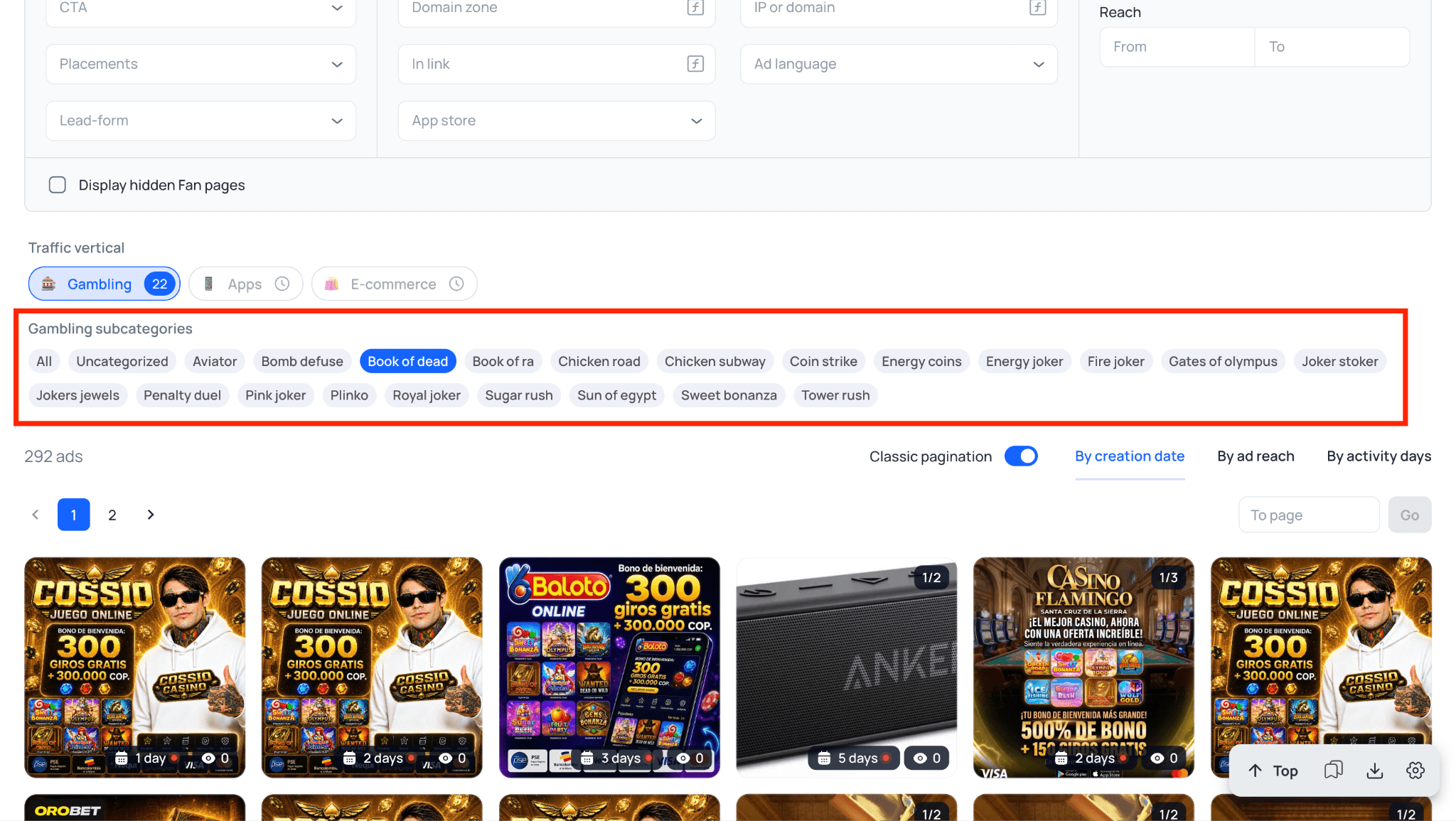Go to previous page with left arrow

point(36,515)
